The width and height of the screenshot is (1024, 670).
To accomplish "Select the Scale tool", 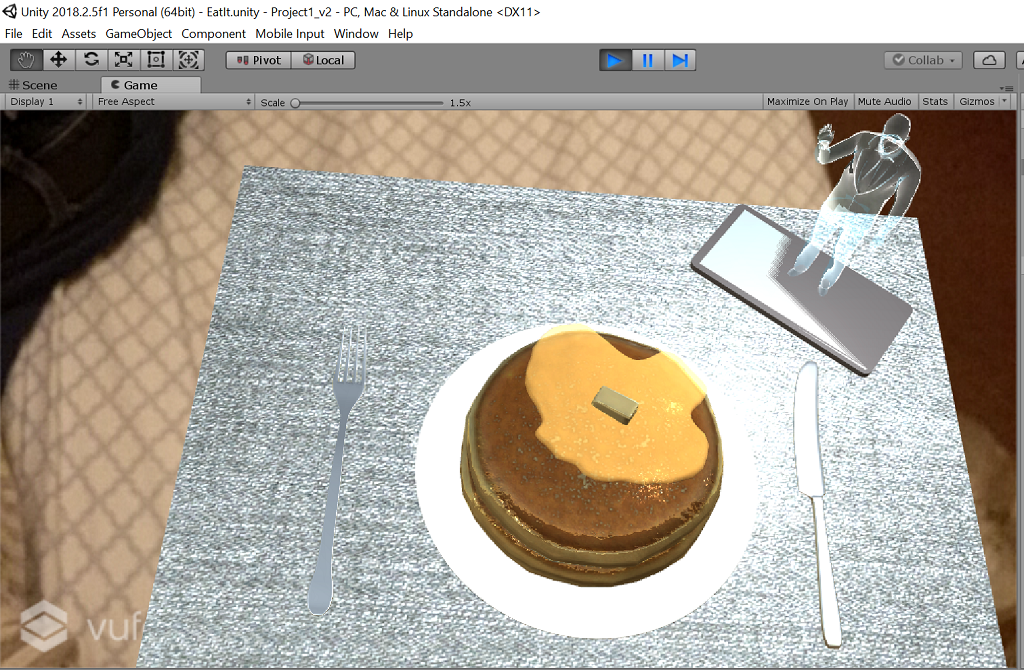I will [123, 60].
